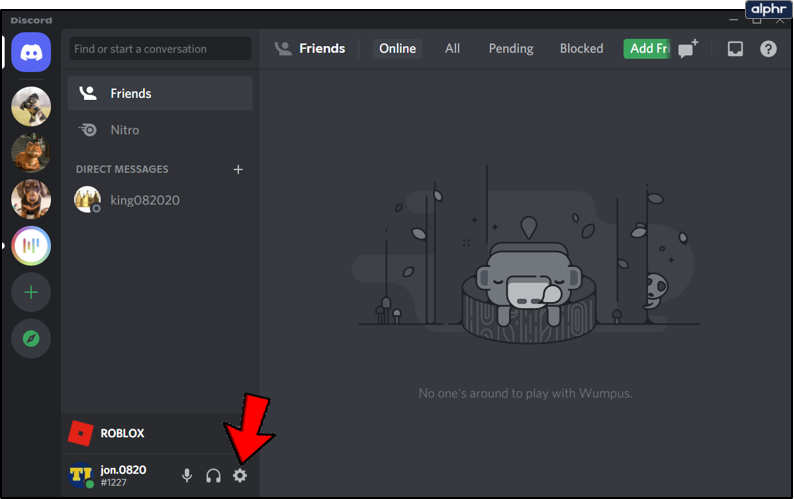
Task: Switch to the Pending tab
Action: pos(511,49)
